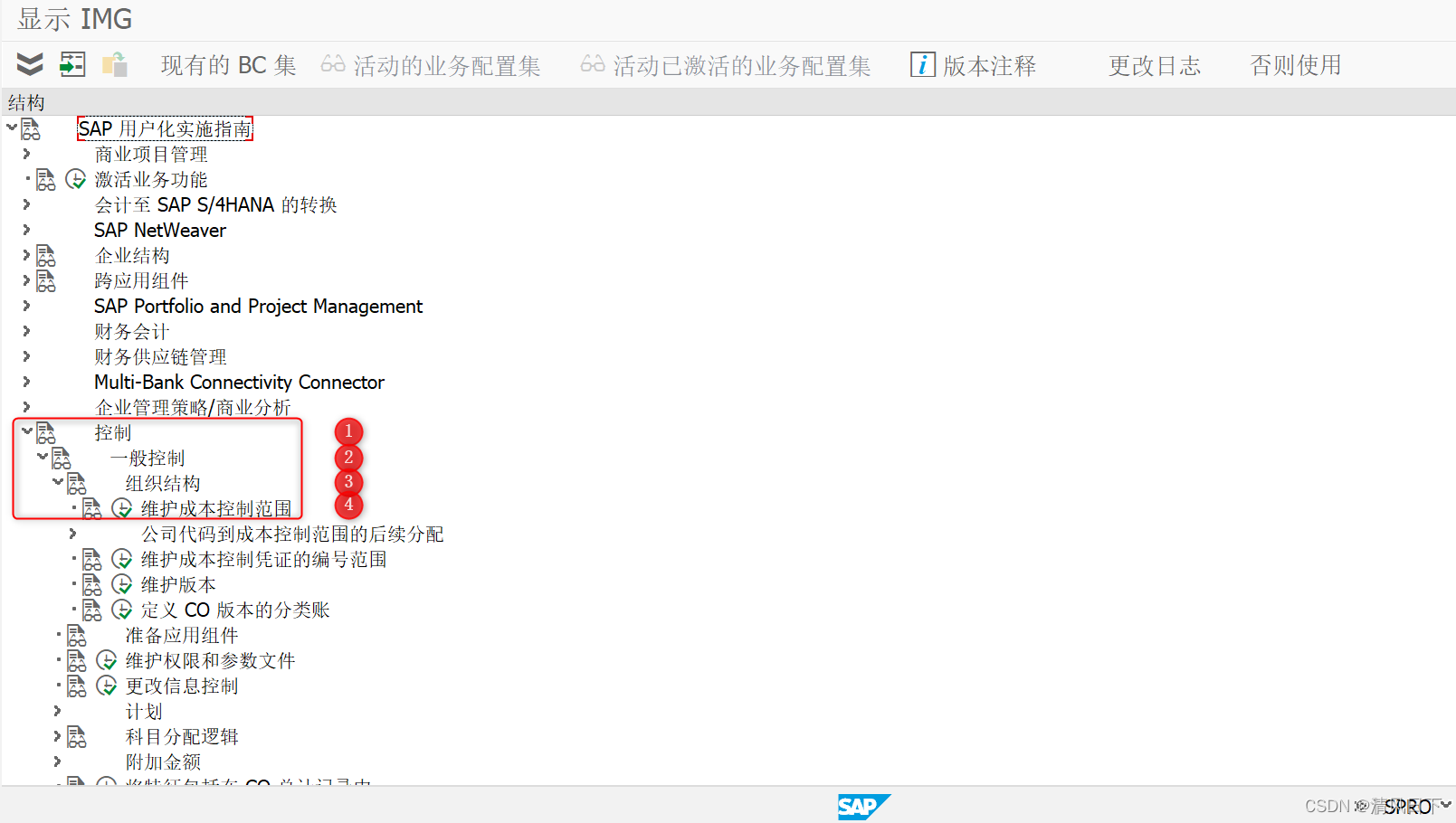Click the greyed clipboard toolbar icon
1456x823 pixels.
click(x=115, y=64)
